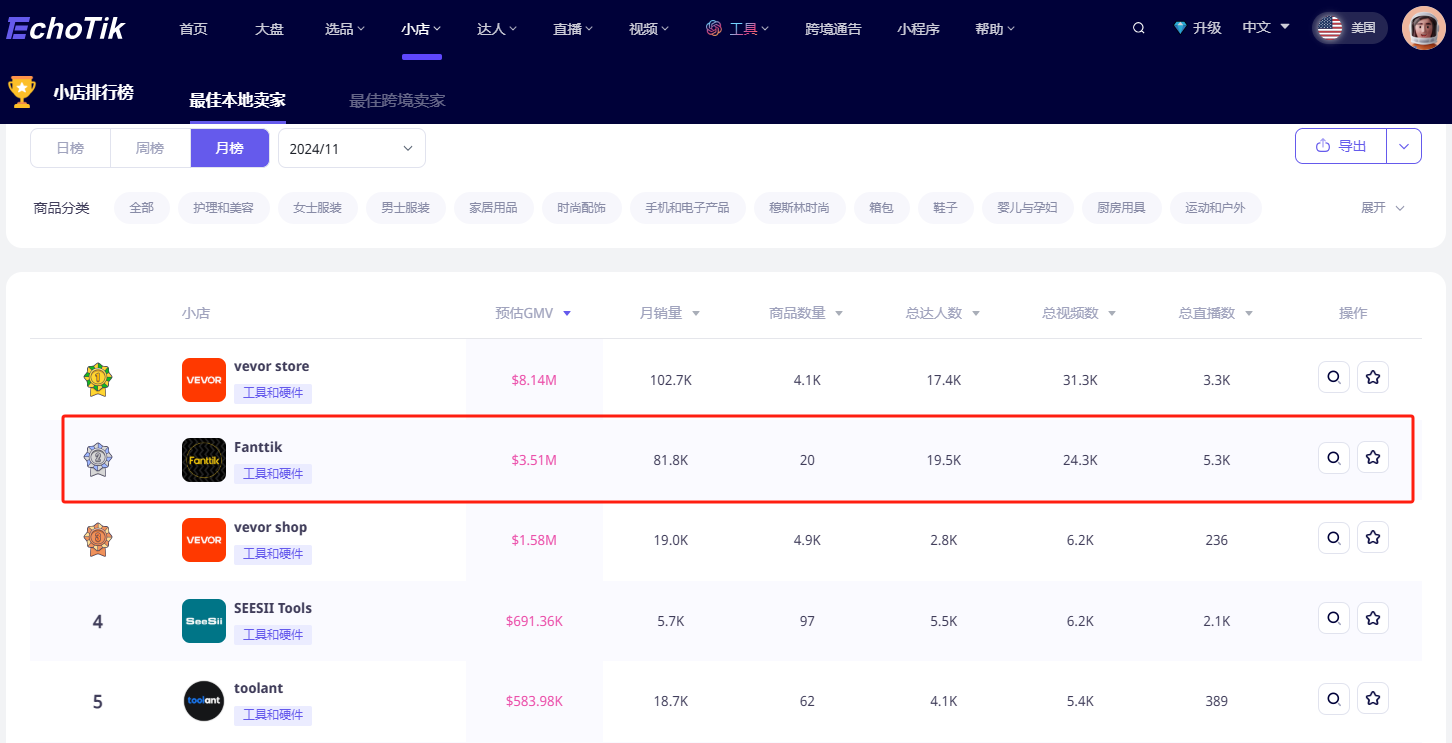Click the analyze icon for toolant row
This screenshot has height=743, width=1452.
pos(1333,698)
